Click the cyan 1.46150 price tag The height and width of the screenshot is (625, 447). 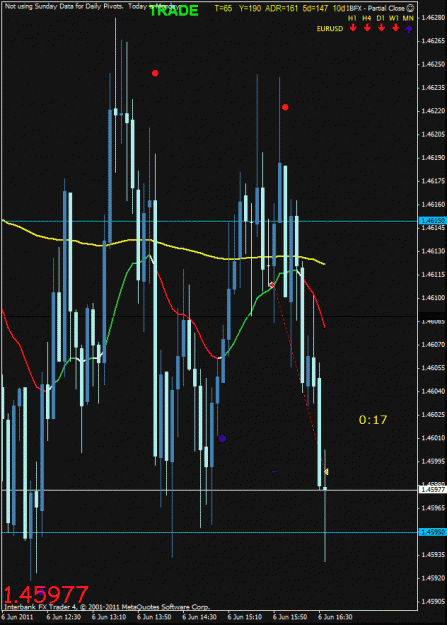[433, 220]
